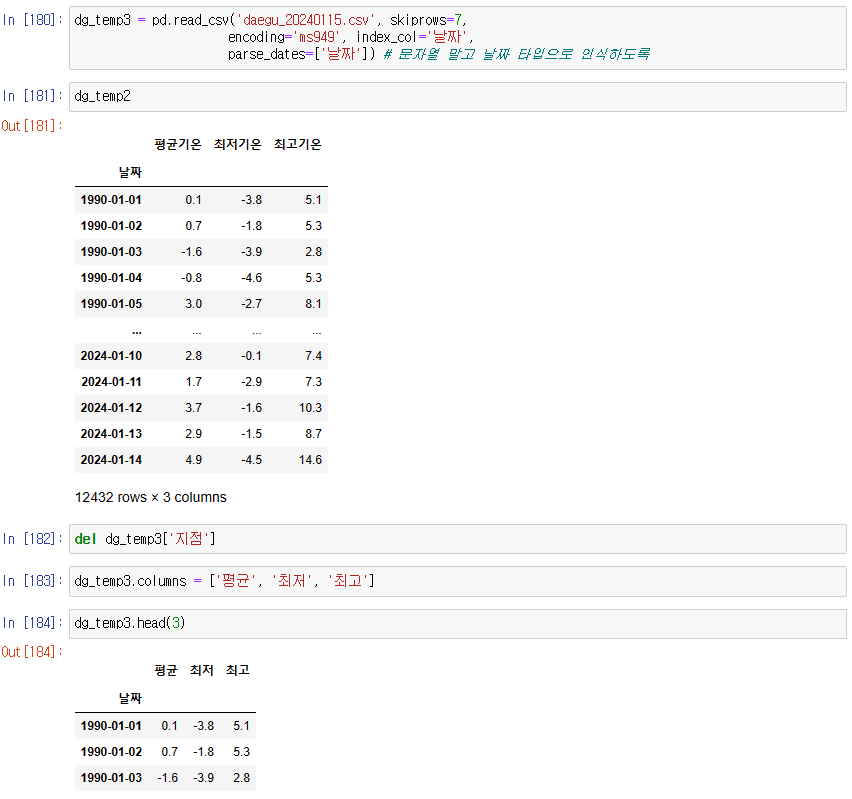852x799 pixels.
Task: Select the dg_temp2 code cell In [181]
Action: point(458,97)
